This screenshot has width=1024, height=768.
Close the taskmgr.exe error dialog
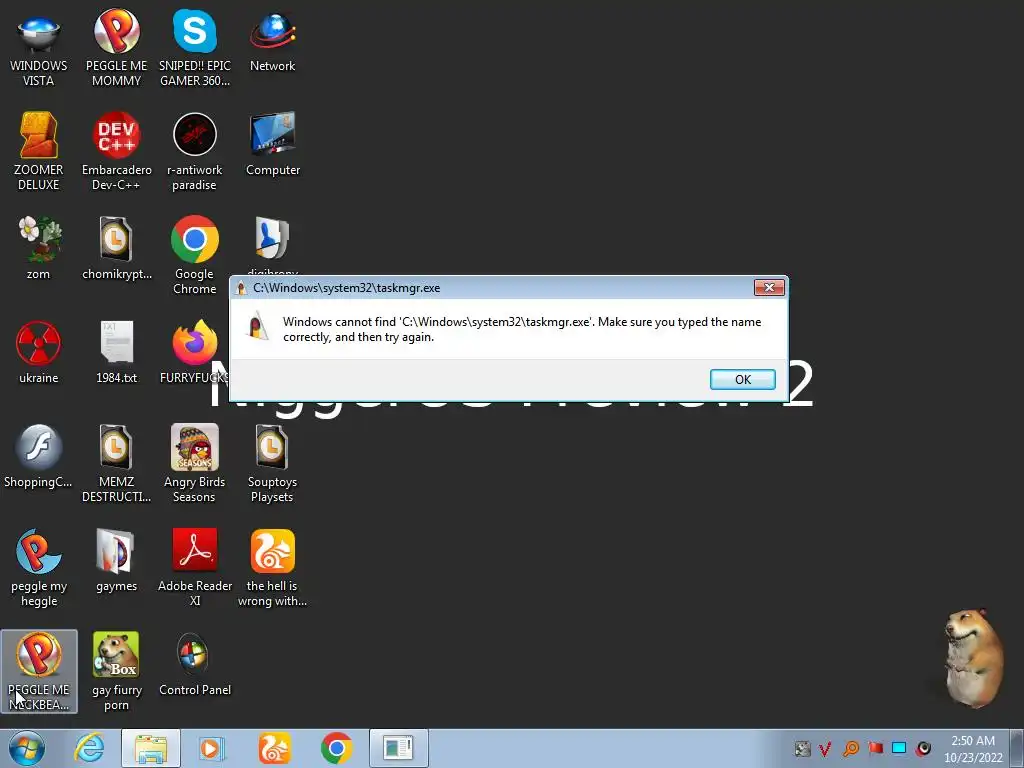click(x=769, y=288)
